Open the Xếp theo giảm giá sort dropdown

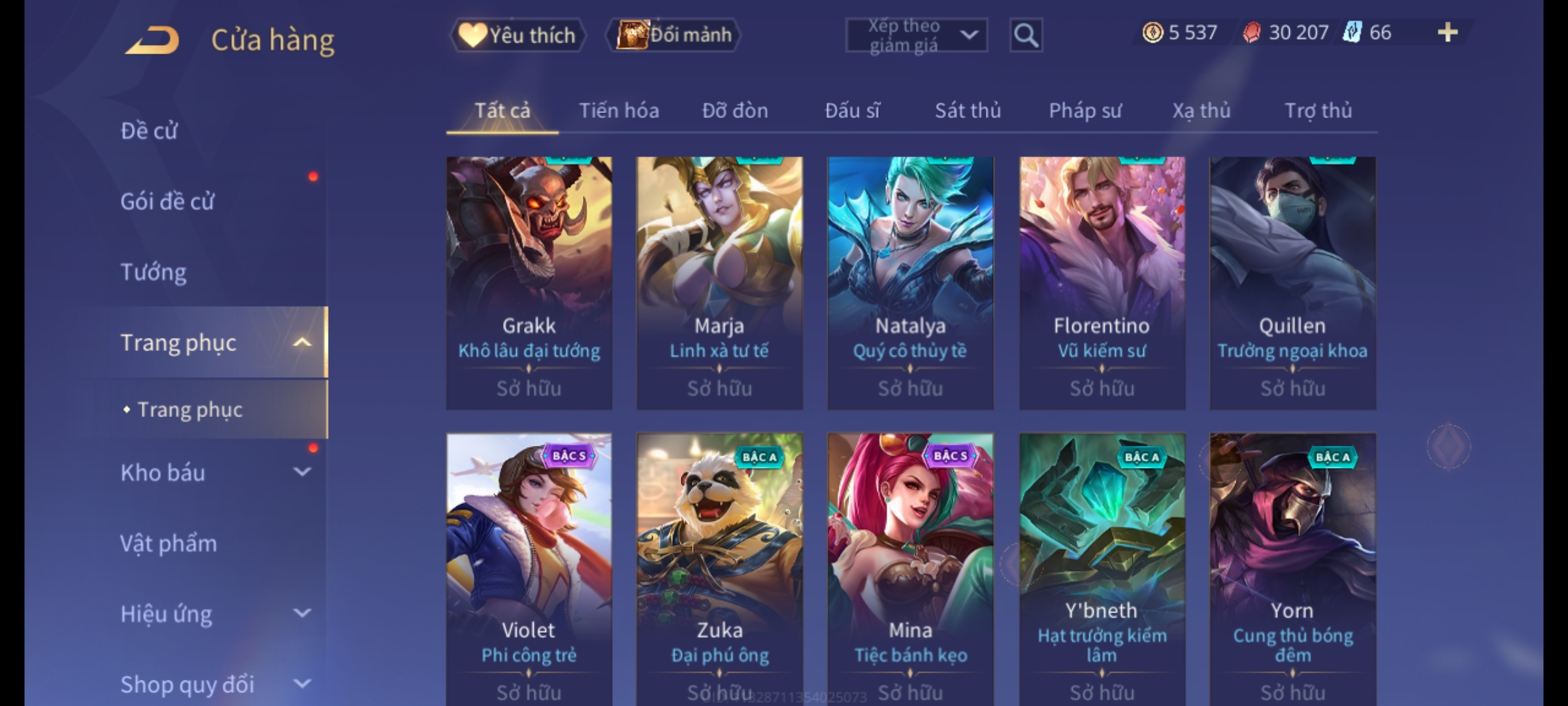pyautogui.click(x=916, y=35)
